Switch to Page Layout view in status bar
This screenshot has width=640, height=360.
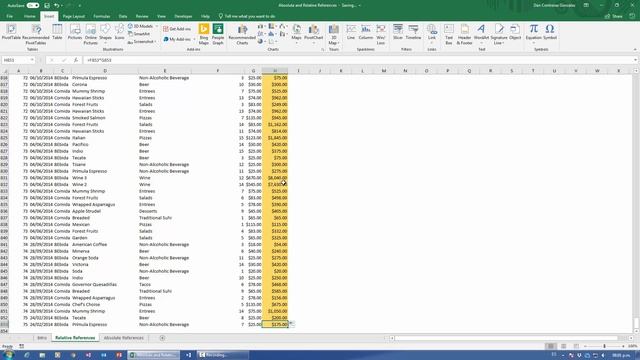563,346
